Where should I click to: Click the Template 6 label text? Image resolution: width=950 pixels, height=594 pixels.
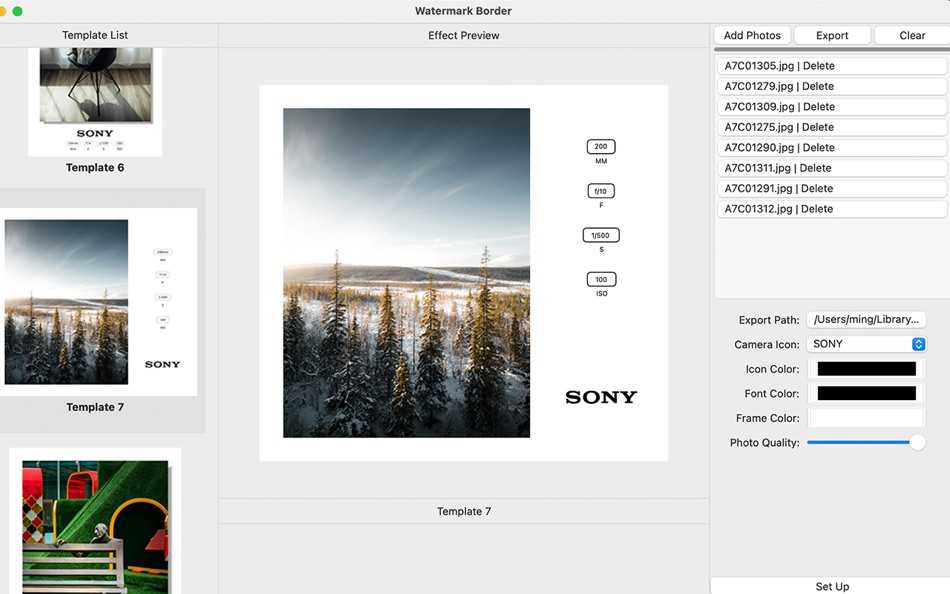point(95,167)
